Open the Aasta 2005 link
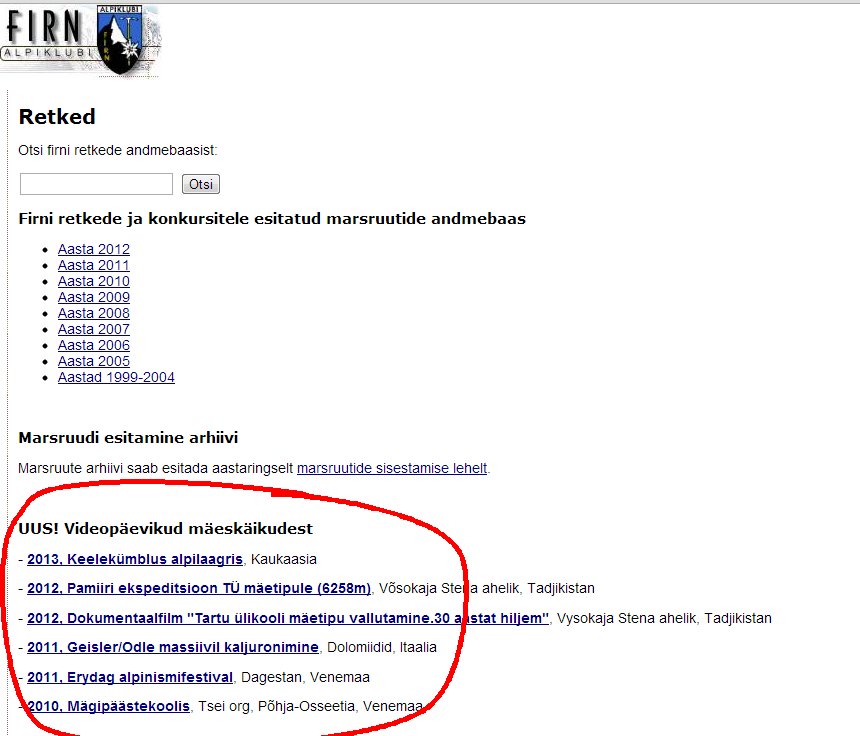The image size is (860, 736). (x=94, y=361)
